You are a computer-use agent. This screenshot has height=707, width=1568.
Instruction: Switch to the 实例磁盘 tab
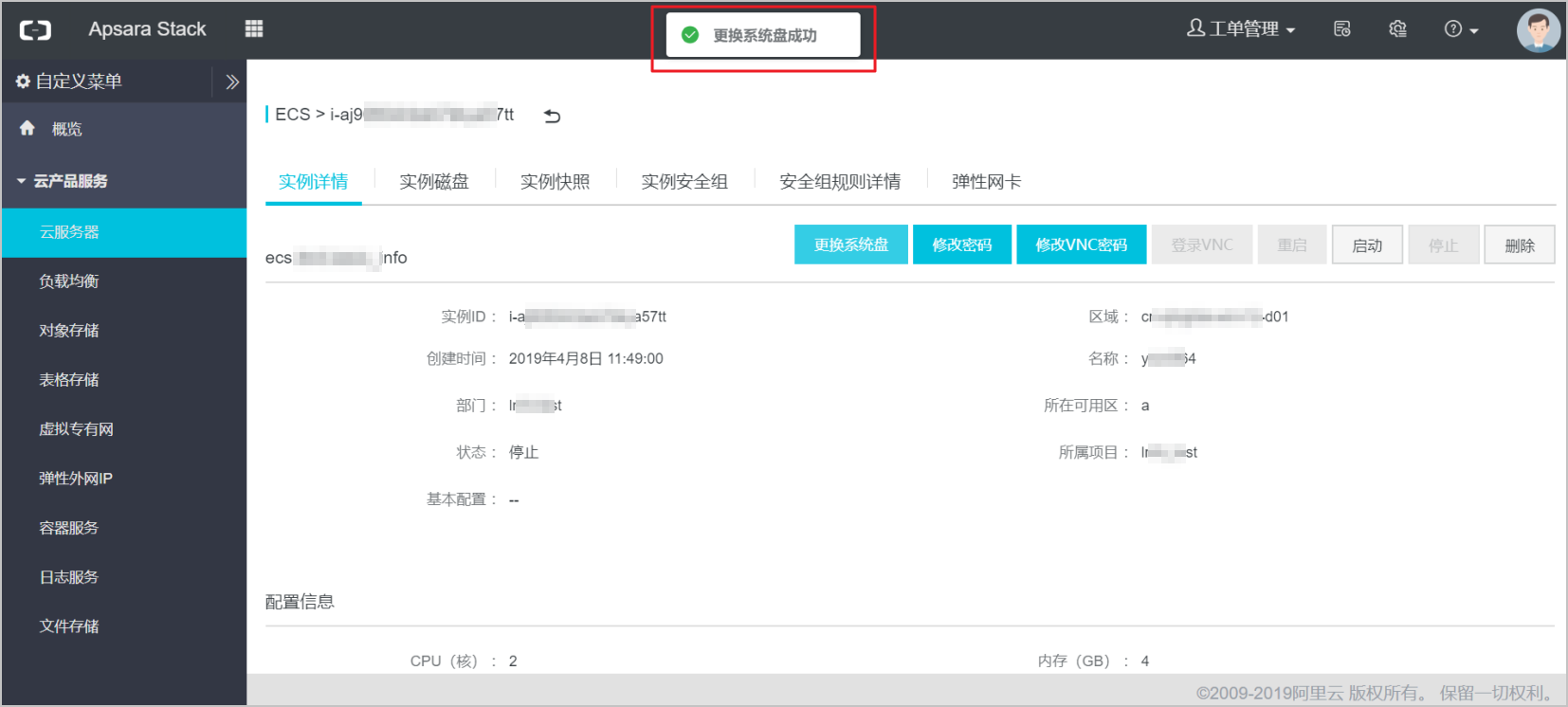[434, 181]
